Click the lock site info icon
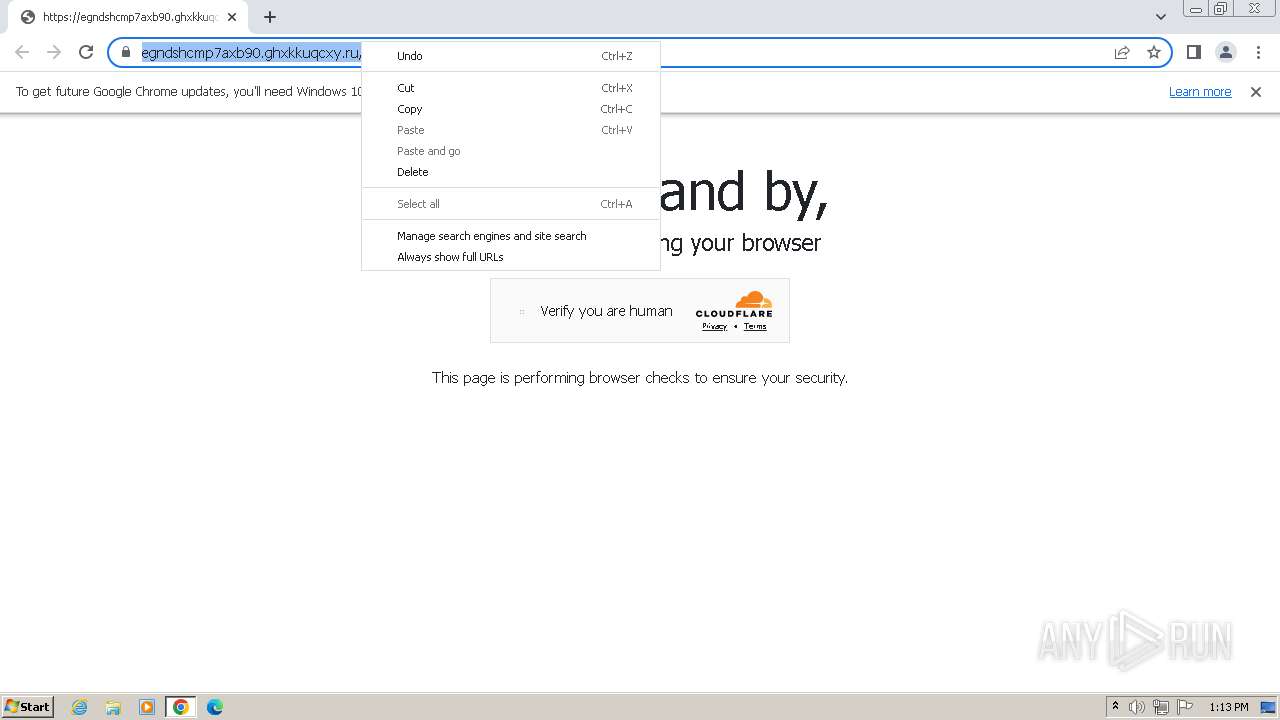The height and width of the screenshot is (720, 1280). (x=126, y=52)
